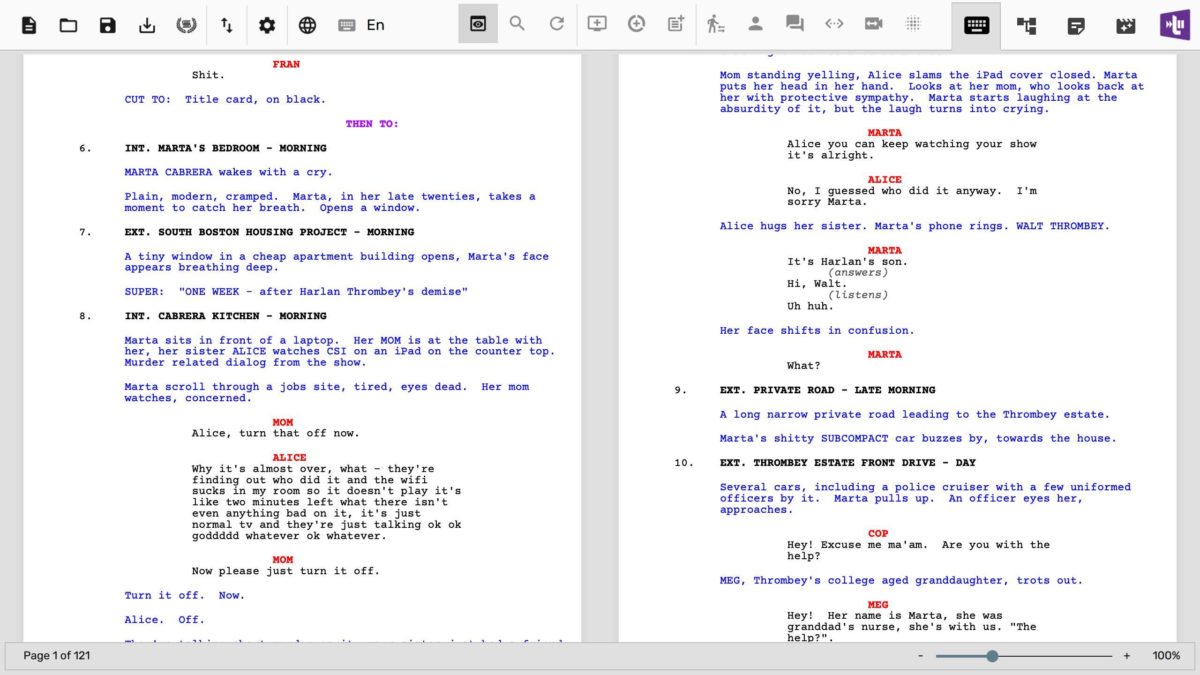The height and width of the screenshot is (675, 1200).
Task: Open the save script icon
Action: tap(108, 24)
